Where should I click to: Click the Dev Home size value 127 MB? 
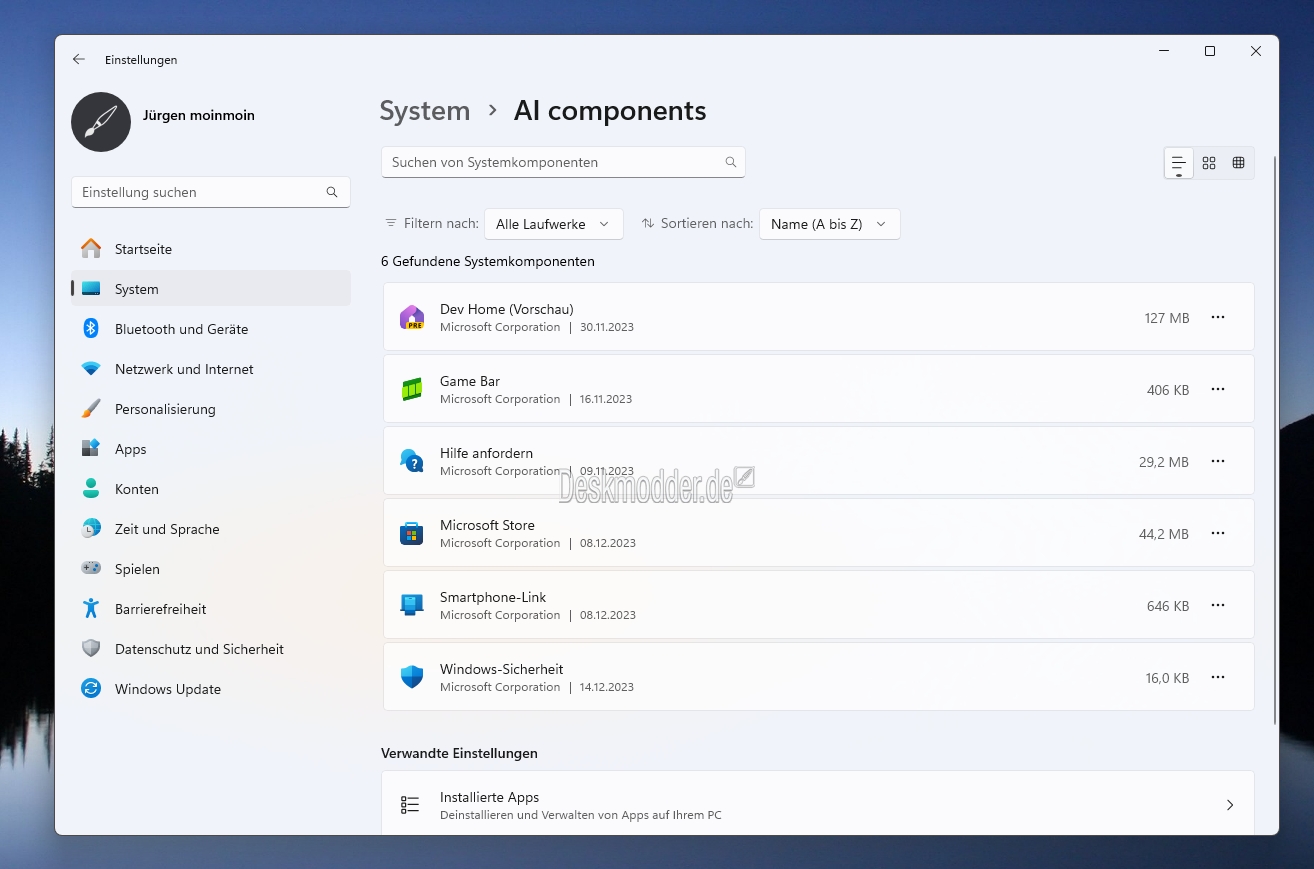pyautogui.click(x=1167, y=318)
